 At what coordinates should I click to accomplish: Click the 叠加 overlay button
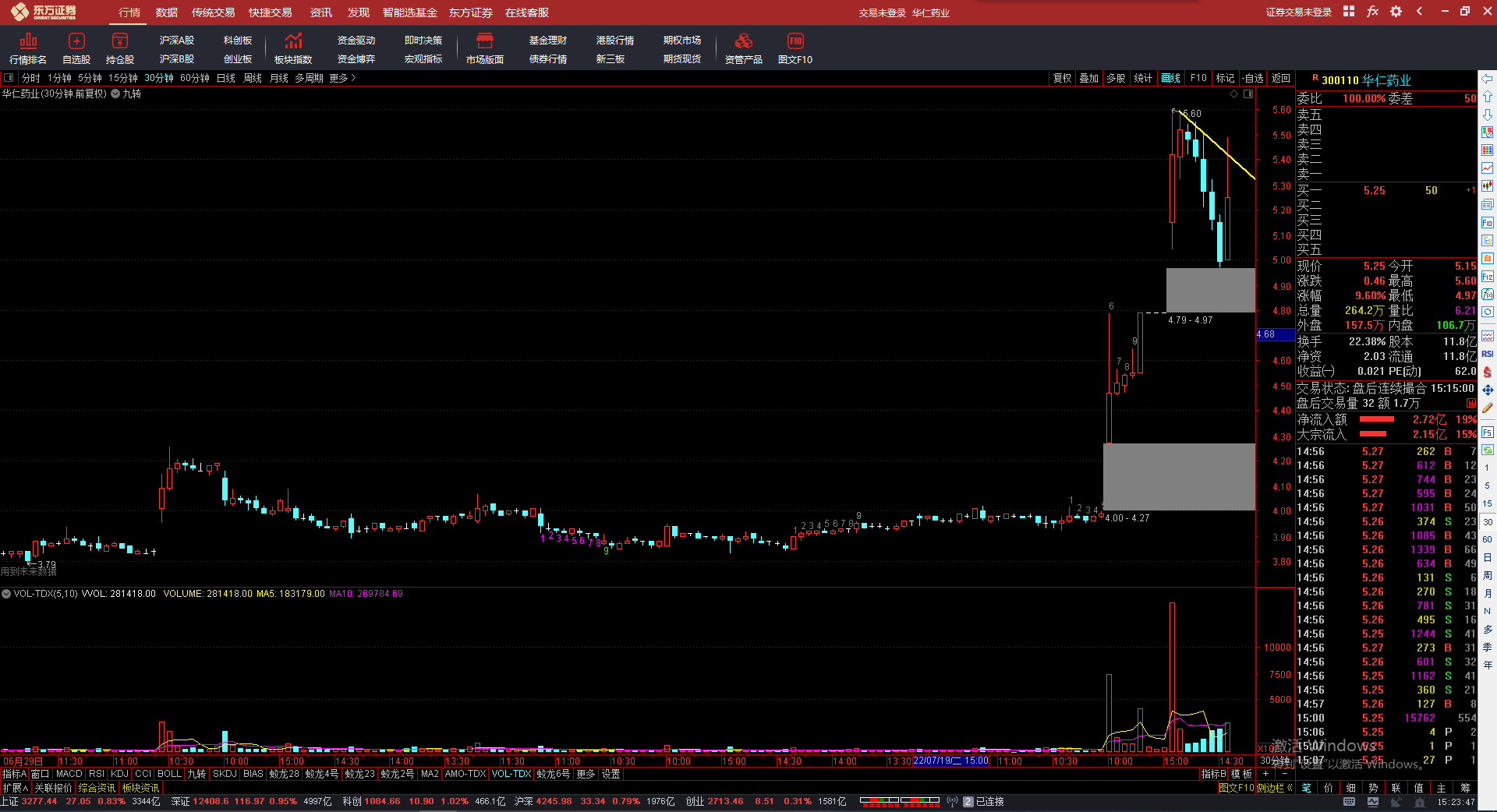1089,78
